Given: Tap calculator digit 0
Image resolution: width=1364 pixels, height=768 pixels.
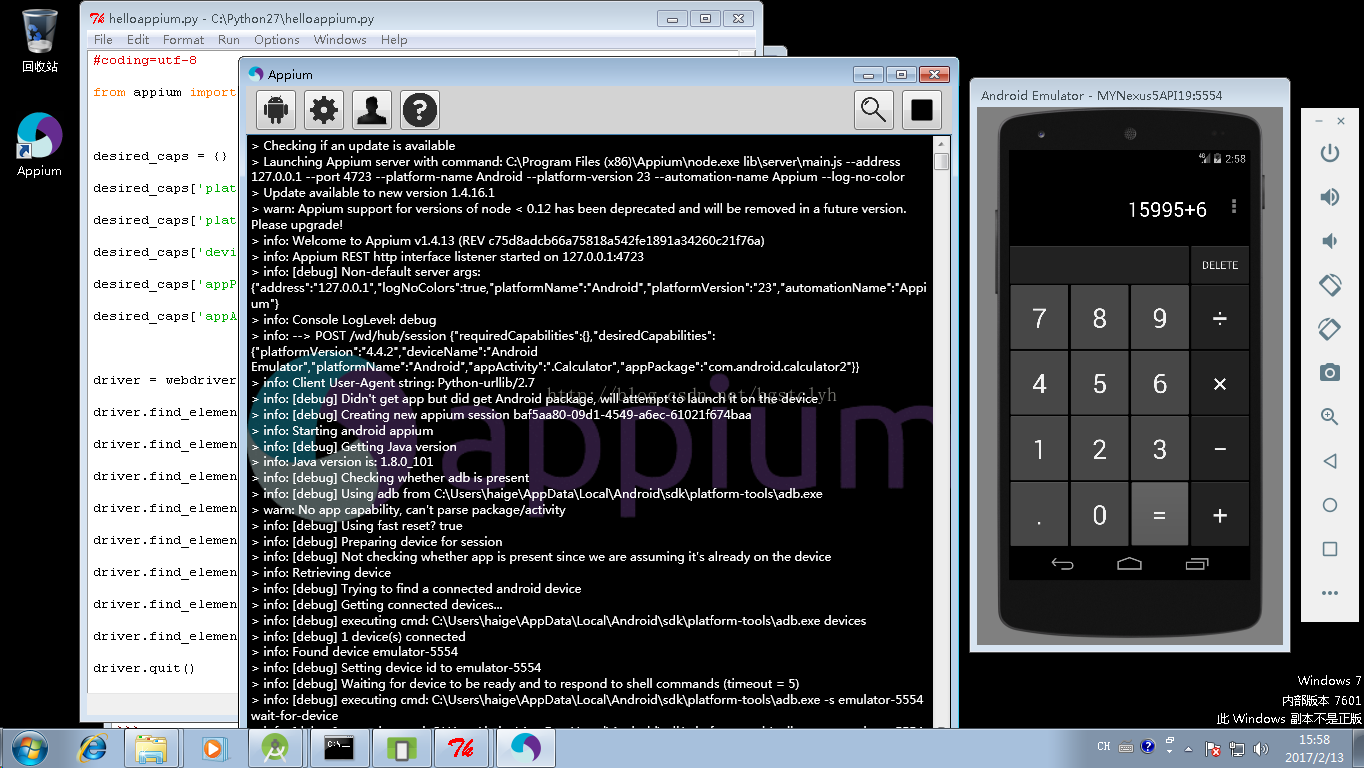Looking at the screenshot, I should [1100, 515].
